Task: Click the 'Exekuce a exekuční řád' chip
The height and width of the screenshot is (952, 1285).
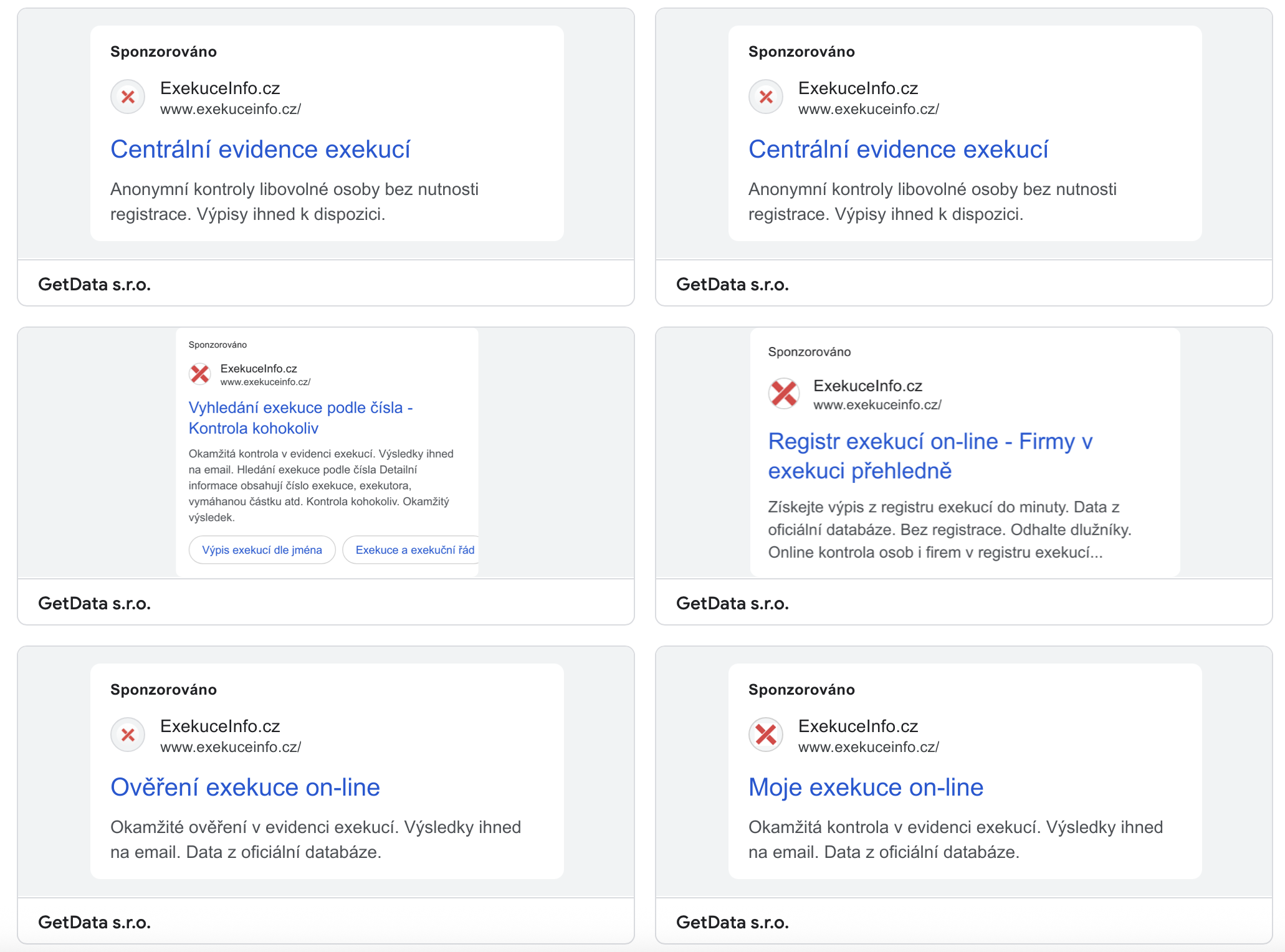Action: coord(411,550)
